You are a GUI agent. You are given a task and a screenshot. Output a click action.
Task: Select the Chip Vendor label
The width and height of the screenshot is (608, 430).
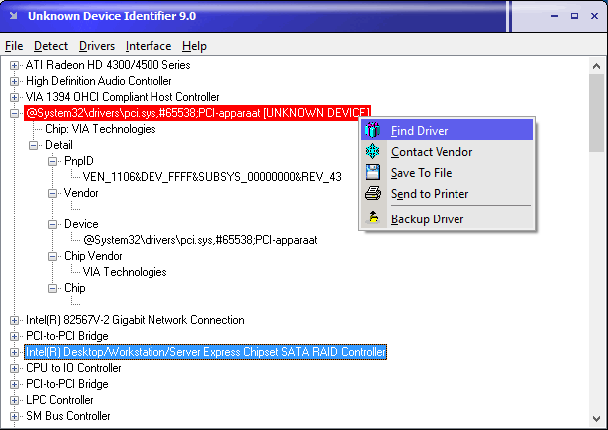(93, 256)
